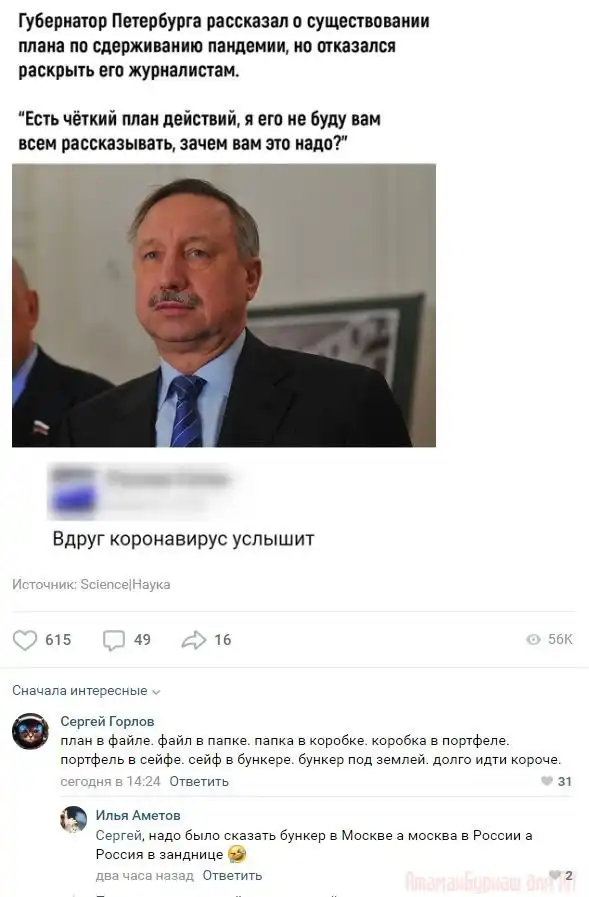Open post comments via speech bubble icon
589x897 pixels.
click(114, 640)
